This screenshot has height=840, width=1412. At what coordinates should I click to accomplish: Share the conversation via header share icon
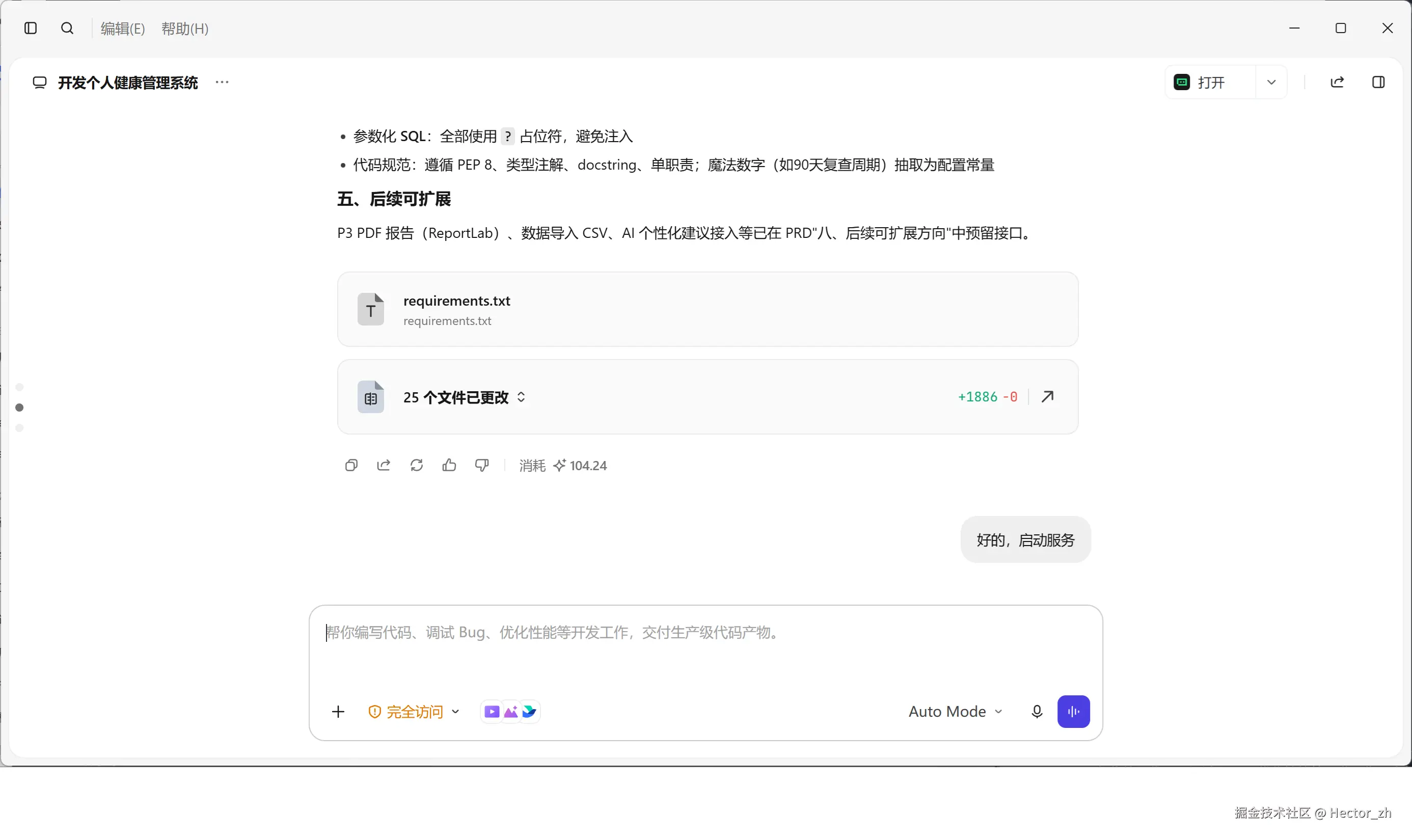[x=1337, y=83]
